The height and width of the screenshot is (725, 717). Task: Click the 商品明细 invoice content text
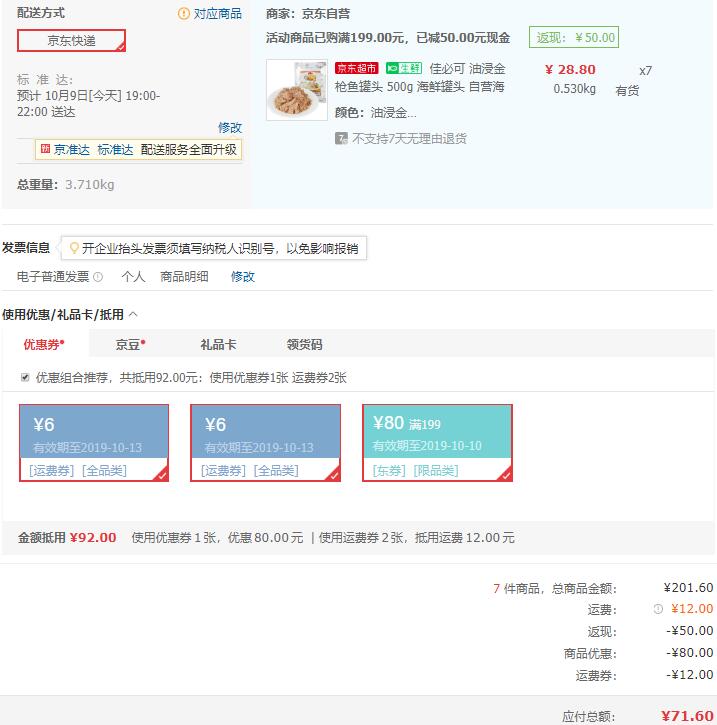[x=184, y=277]
